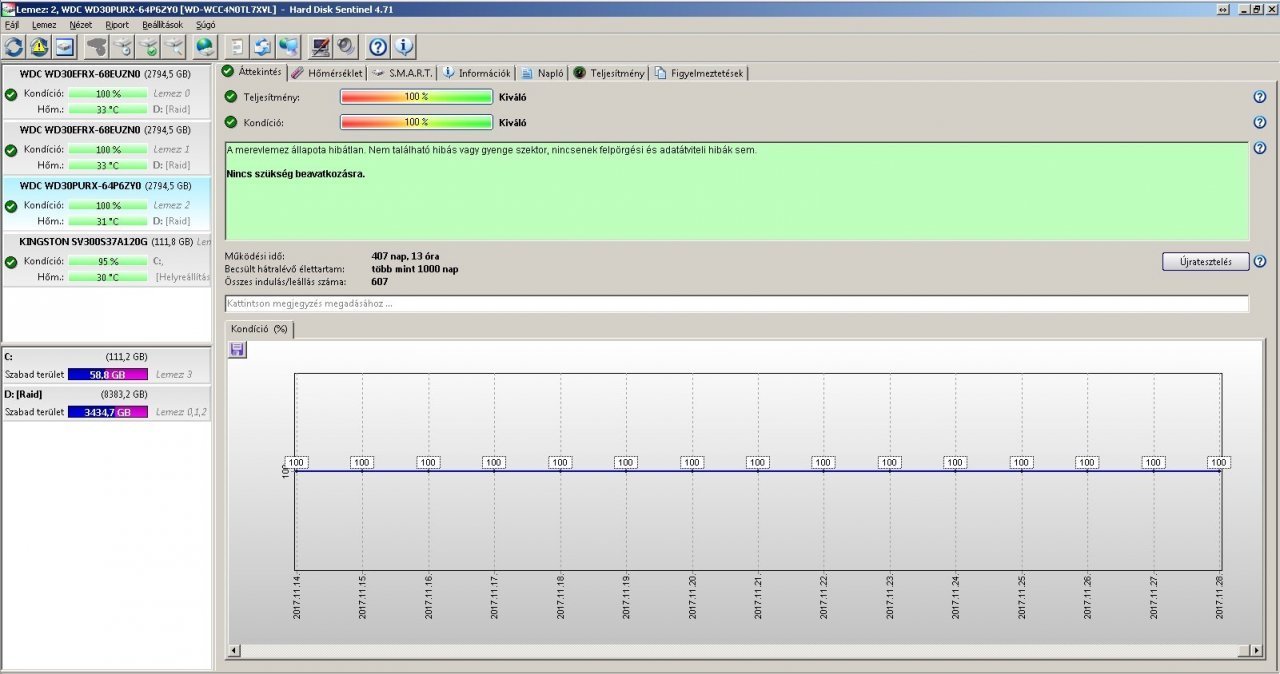1280x674 pixels.
Task: Click the refresh disk status toolbar icon
Action: [x=15, y=46]
